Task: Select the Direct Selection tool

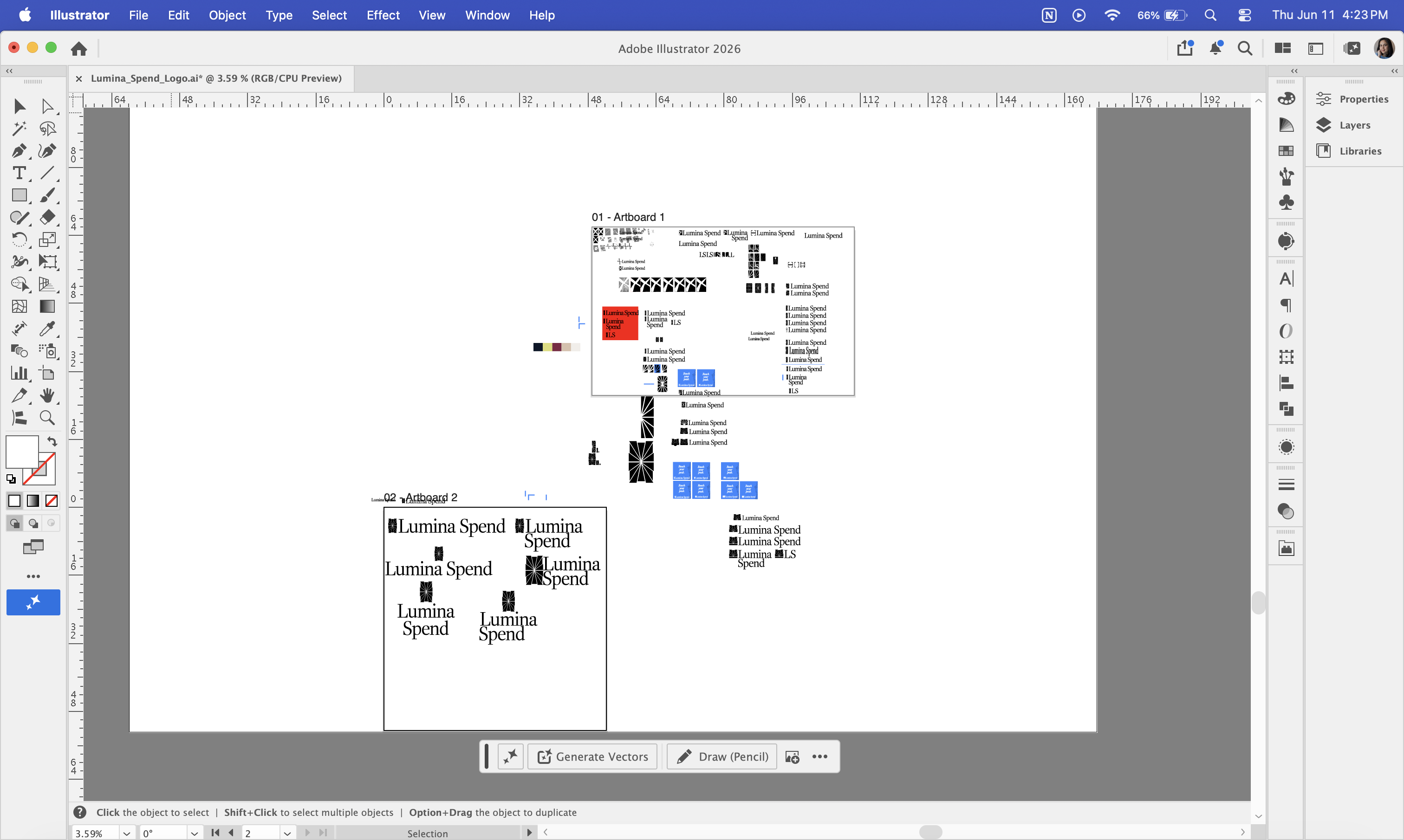Action: 47,106
